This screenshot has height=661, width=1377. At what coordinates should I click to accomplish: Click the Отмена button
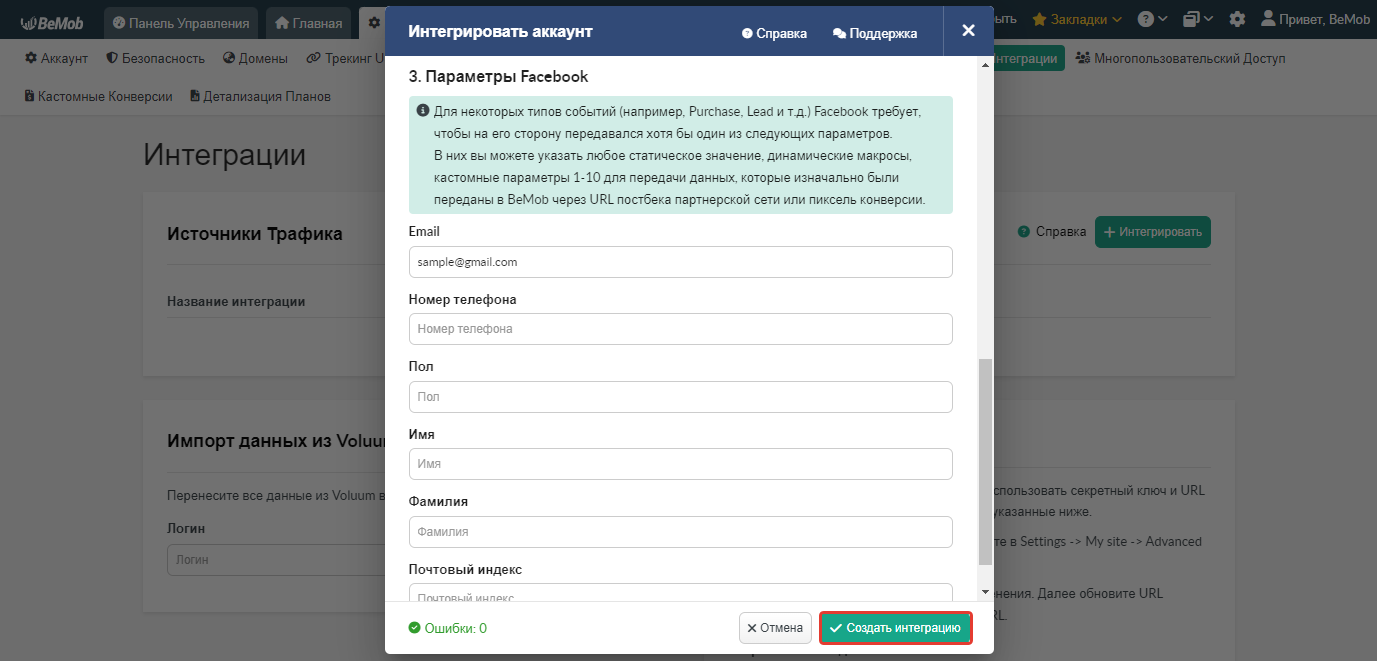pyautogui.click(x=775, y=628)
